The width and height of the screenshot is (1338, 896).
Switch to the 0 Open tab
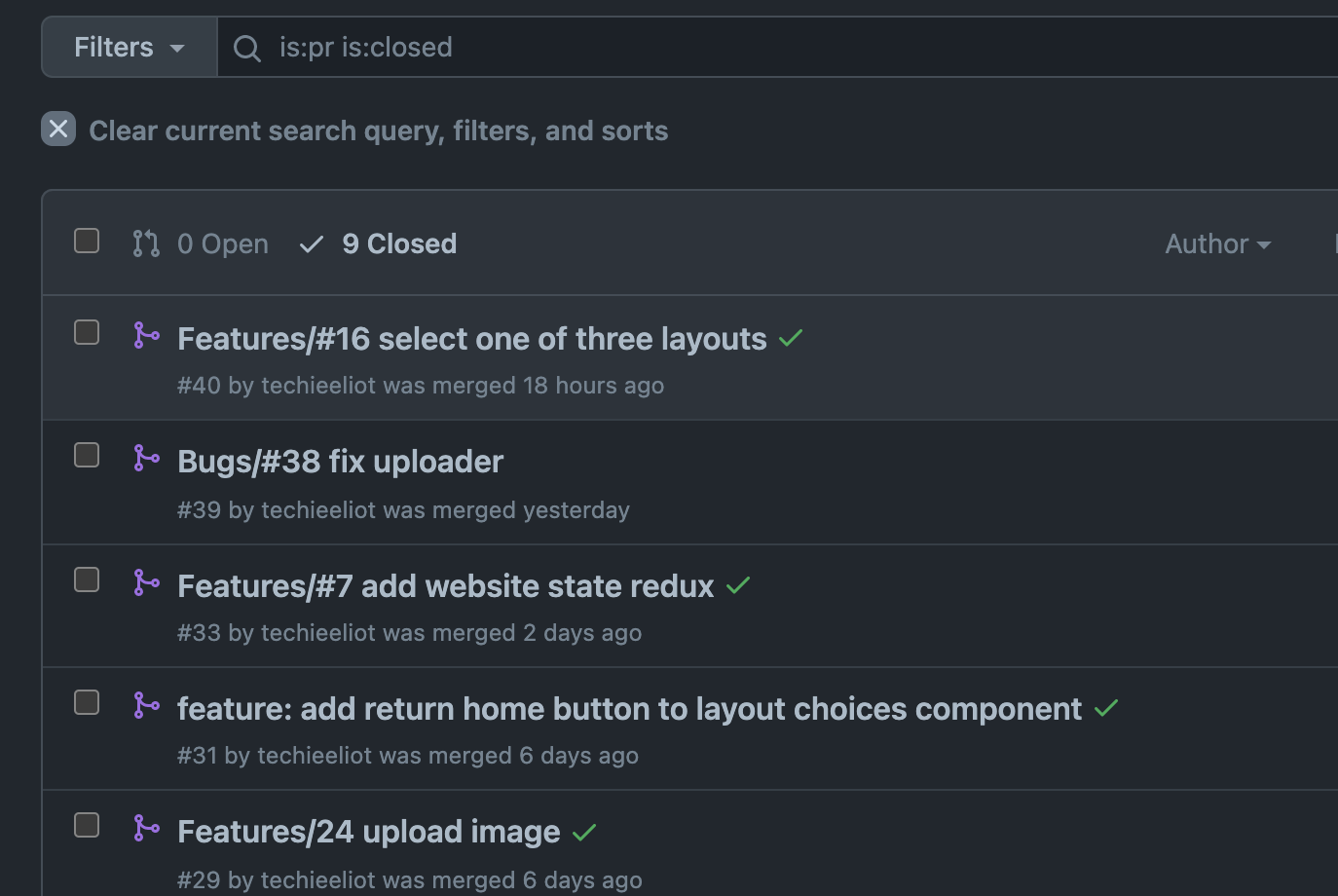(222, 243)
